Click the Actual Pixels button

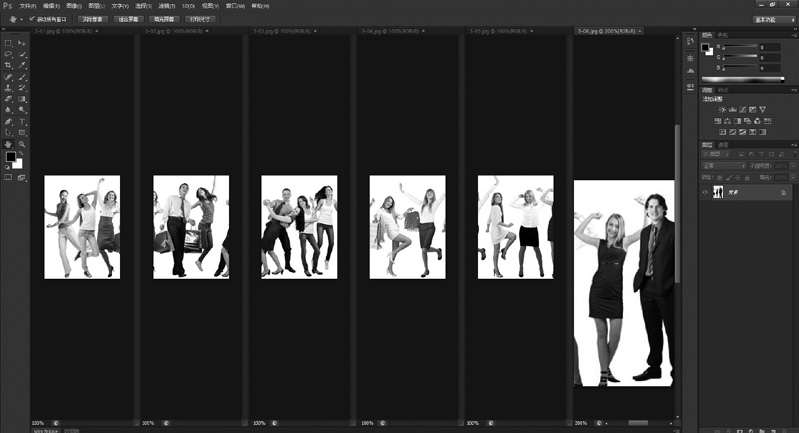pos(92,19)
